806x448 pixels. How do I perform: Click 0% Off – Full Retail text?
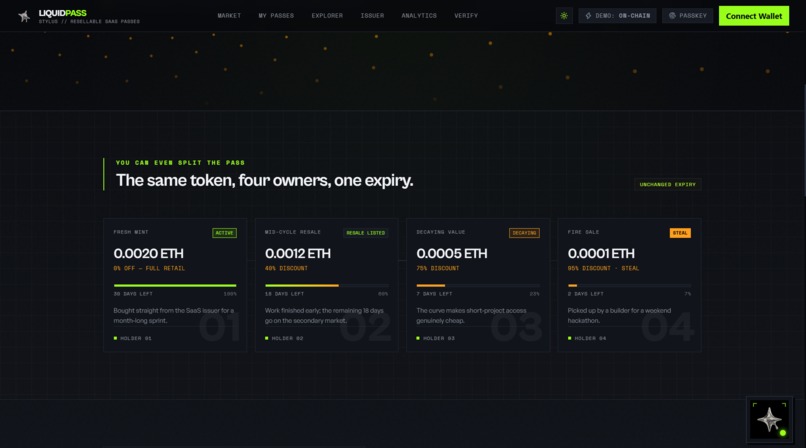[x=149, y=268]
